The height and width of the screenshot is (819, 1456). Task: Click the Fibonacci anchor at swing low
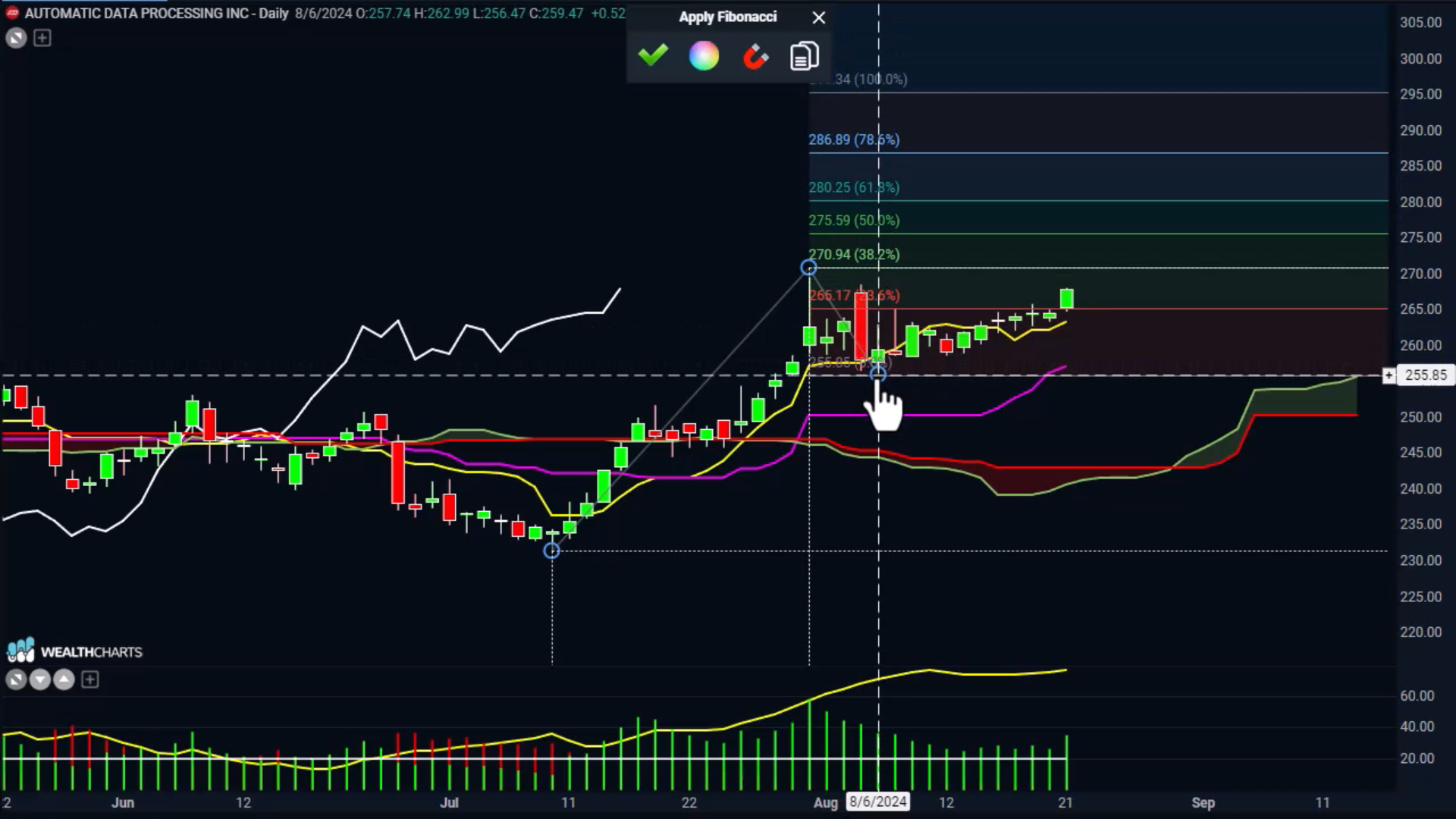551,551
